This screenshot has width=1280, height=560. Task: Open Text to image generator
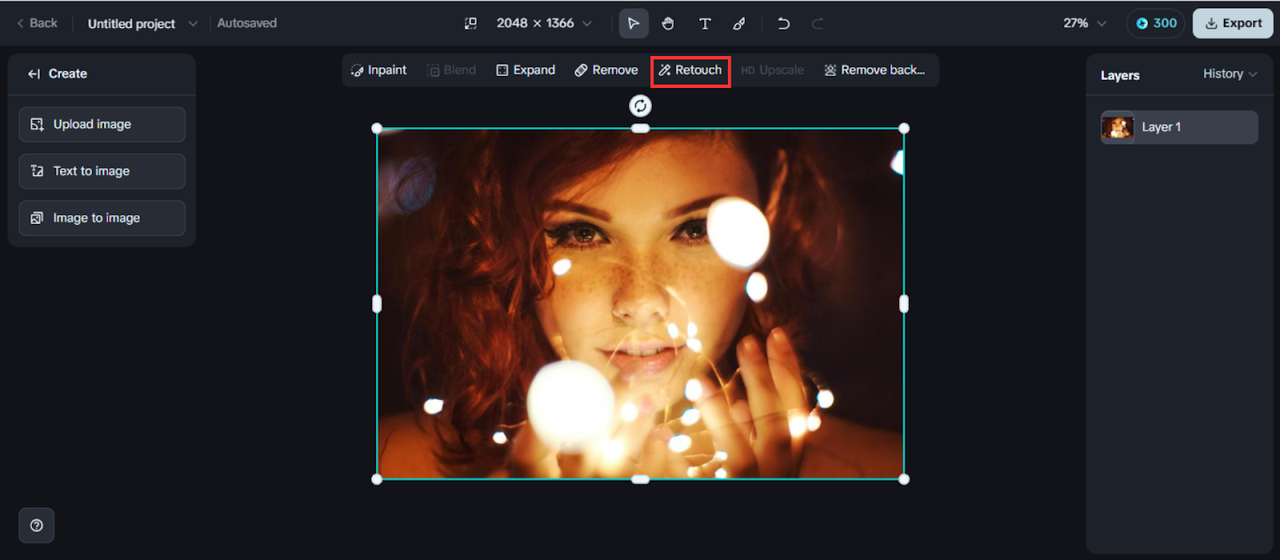[x=102, y=171]
